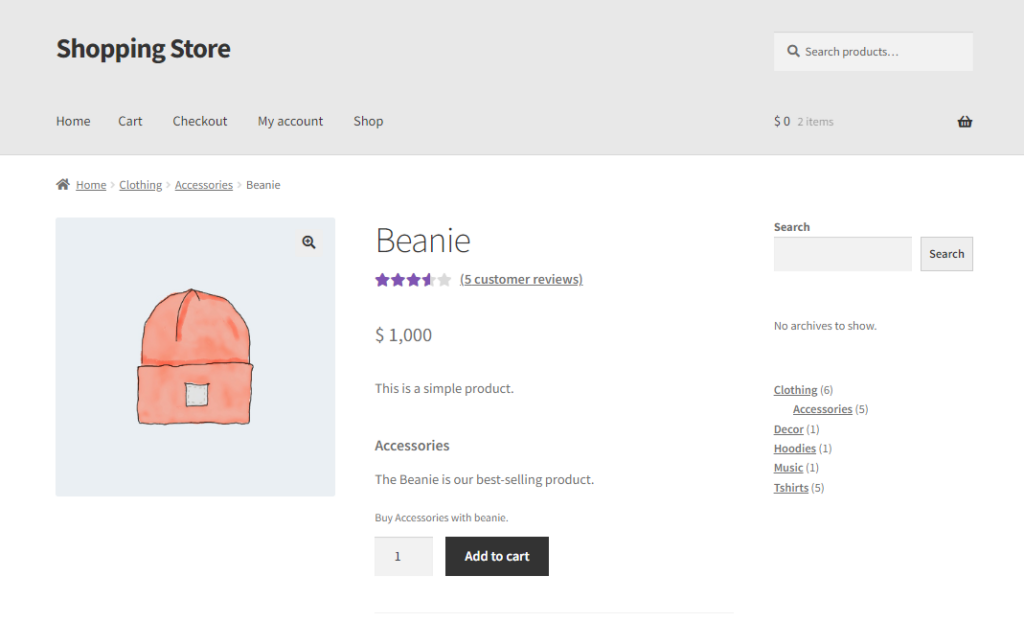Click the sidebar Search text field

(842, 254)
